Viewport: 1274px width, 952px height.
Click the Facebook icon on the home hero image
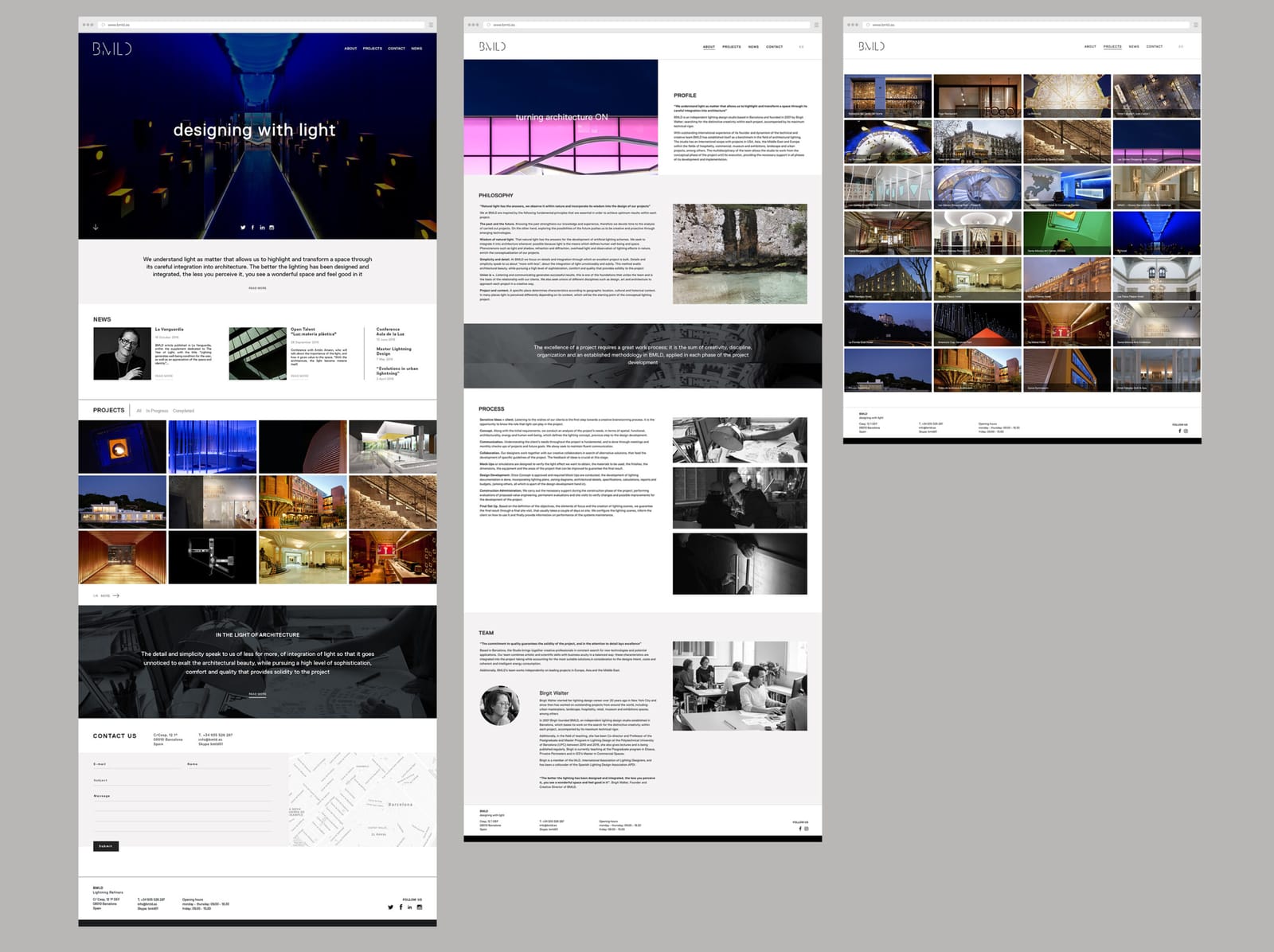pyautogui.click(x=252, y=228)
